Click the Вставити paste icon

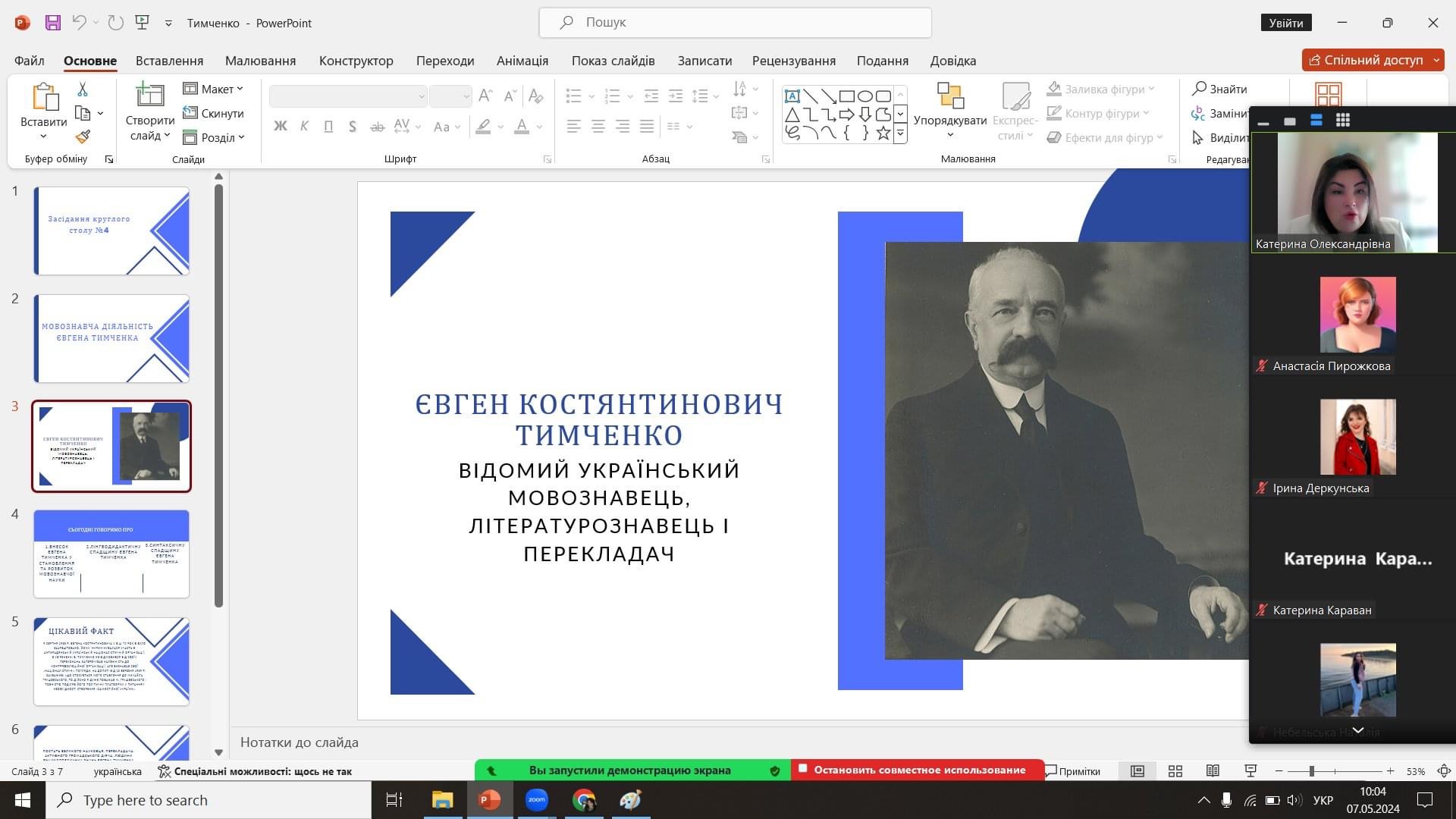pyautogui.click(x=44, y=99)
